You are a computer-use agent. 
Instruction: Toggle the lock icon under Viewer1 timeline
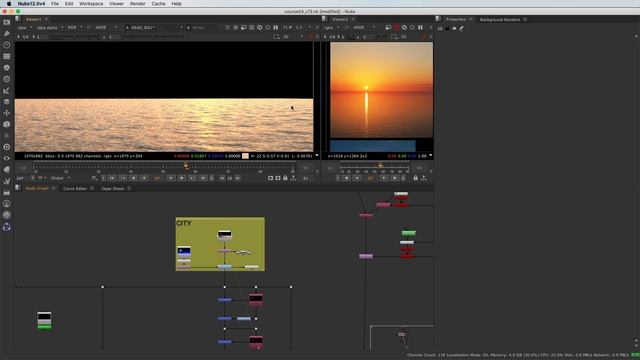point(285,178)
